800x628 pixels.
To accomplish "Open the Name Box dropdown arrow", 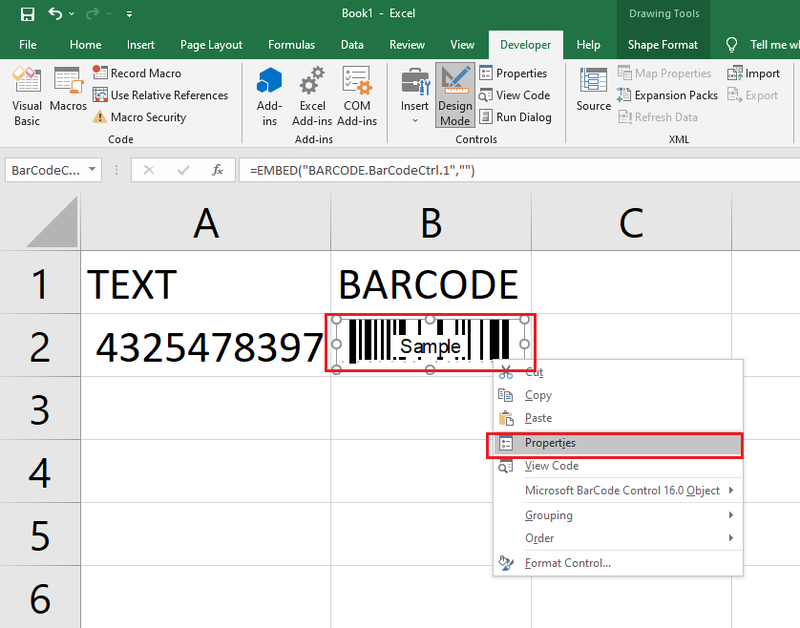I will click(92, 169).
